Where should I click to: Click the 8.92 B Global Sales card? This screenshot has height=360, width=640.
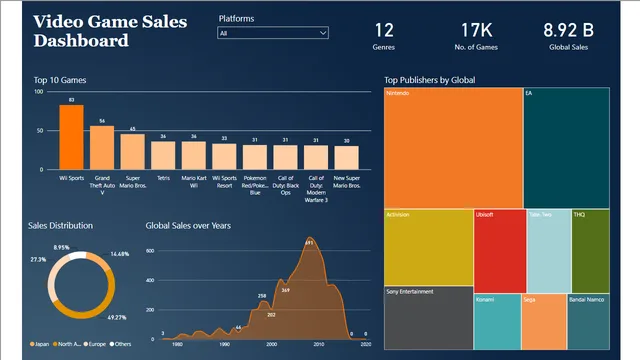tap(568, 36)
